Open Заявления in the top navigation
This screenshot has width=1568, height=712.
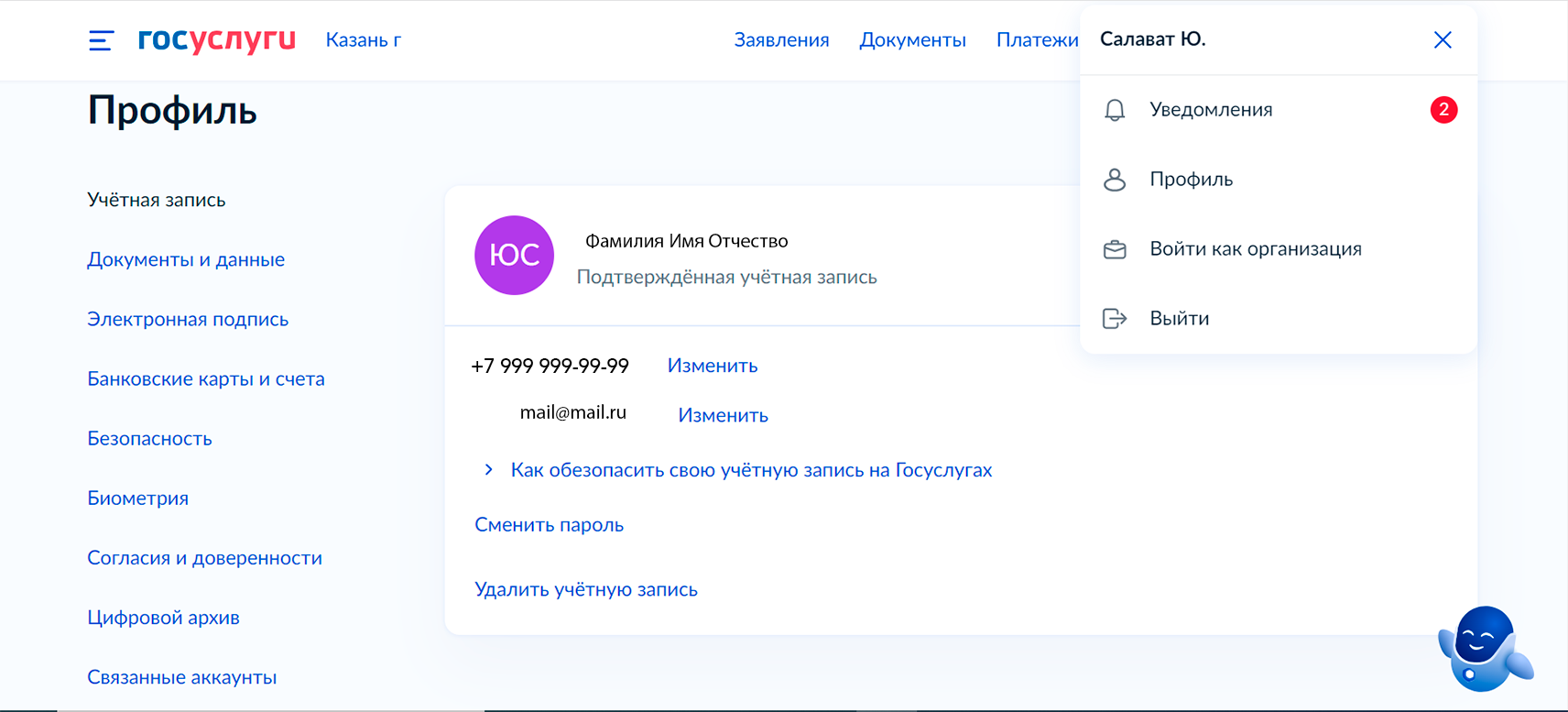tap(781, 40)
